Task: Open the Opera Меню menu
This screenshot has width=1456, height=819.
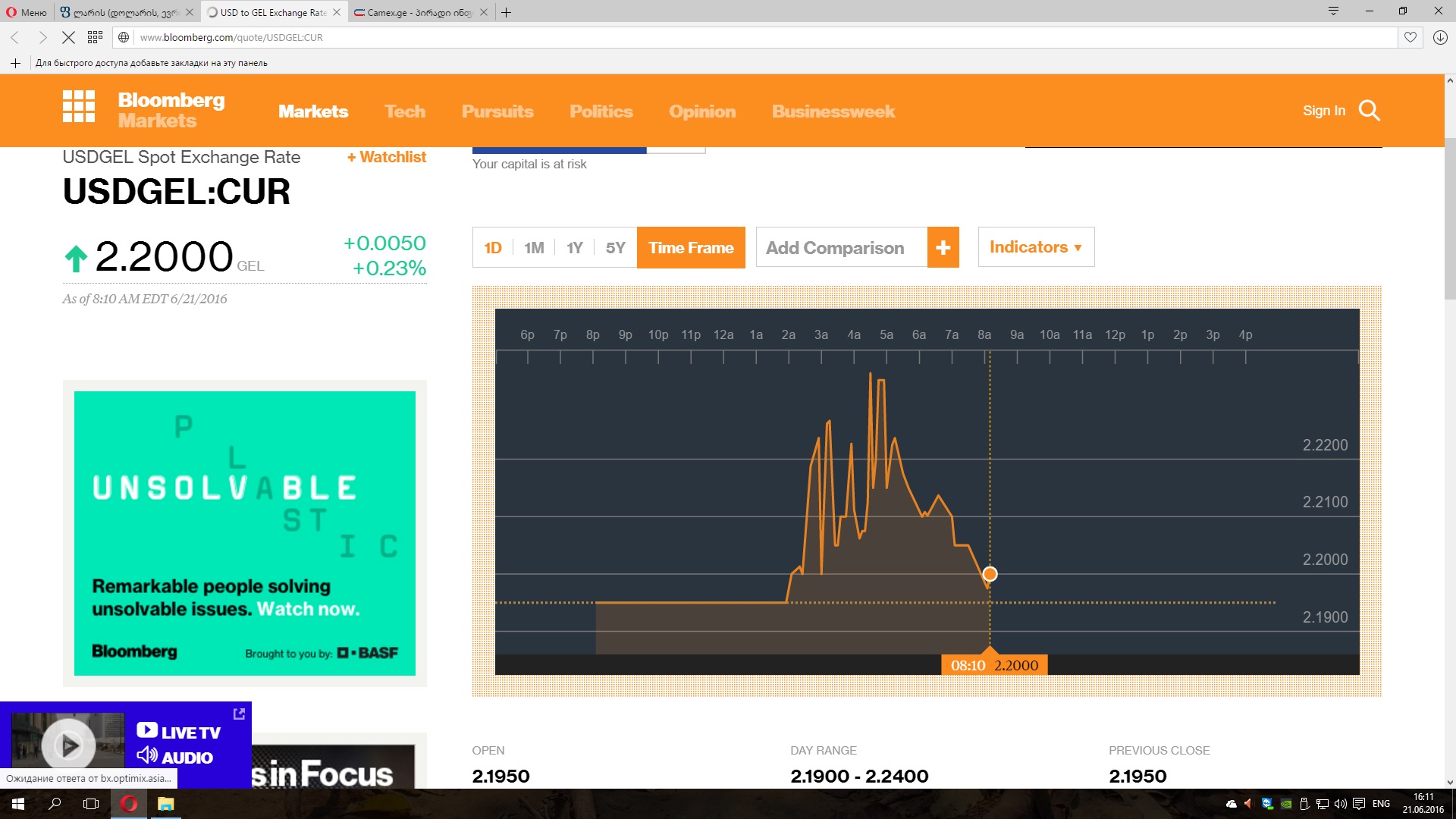Action: pos(27,12)
